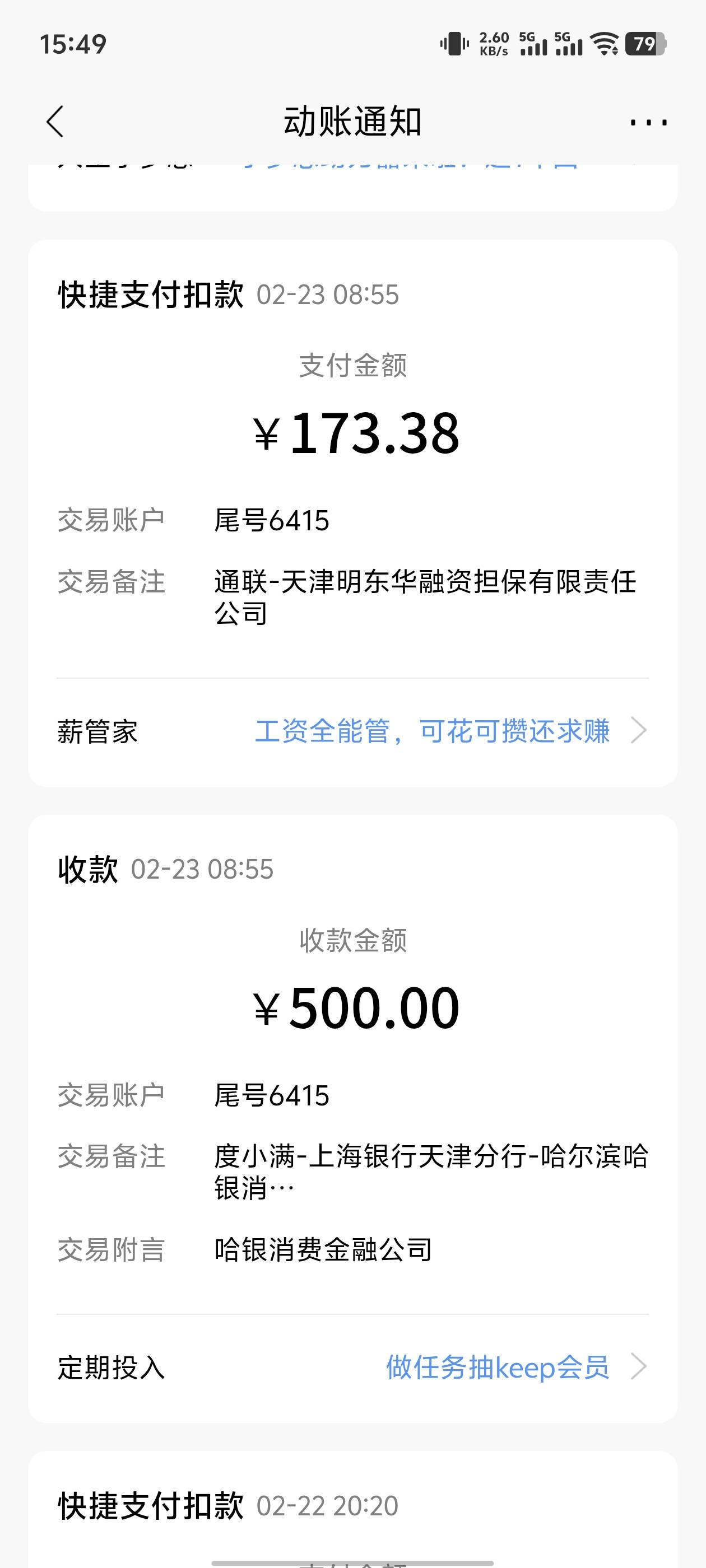Tap the vibrate mode status icon

click(454, 44)
